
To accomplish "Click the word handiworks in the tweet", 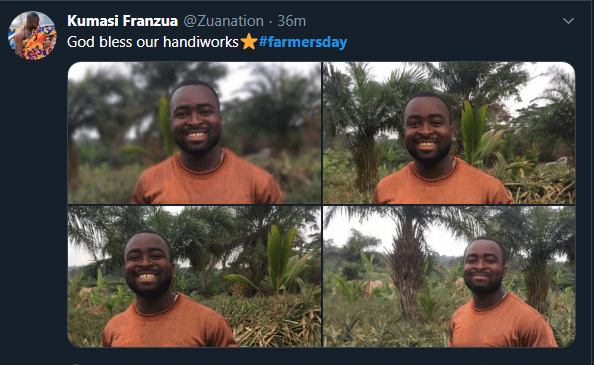I will coord(201,42).
